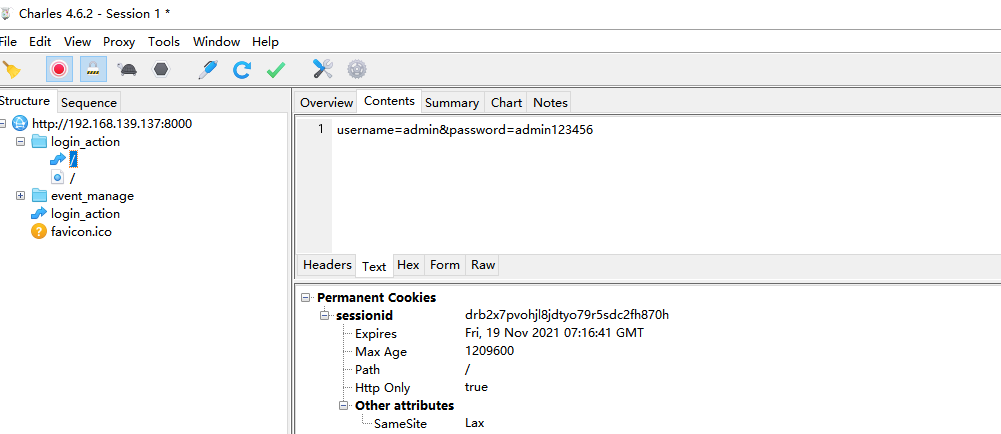Switch to the Chart tab

pyautogui.click(x=506, y=103)
